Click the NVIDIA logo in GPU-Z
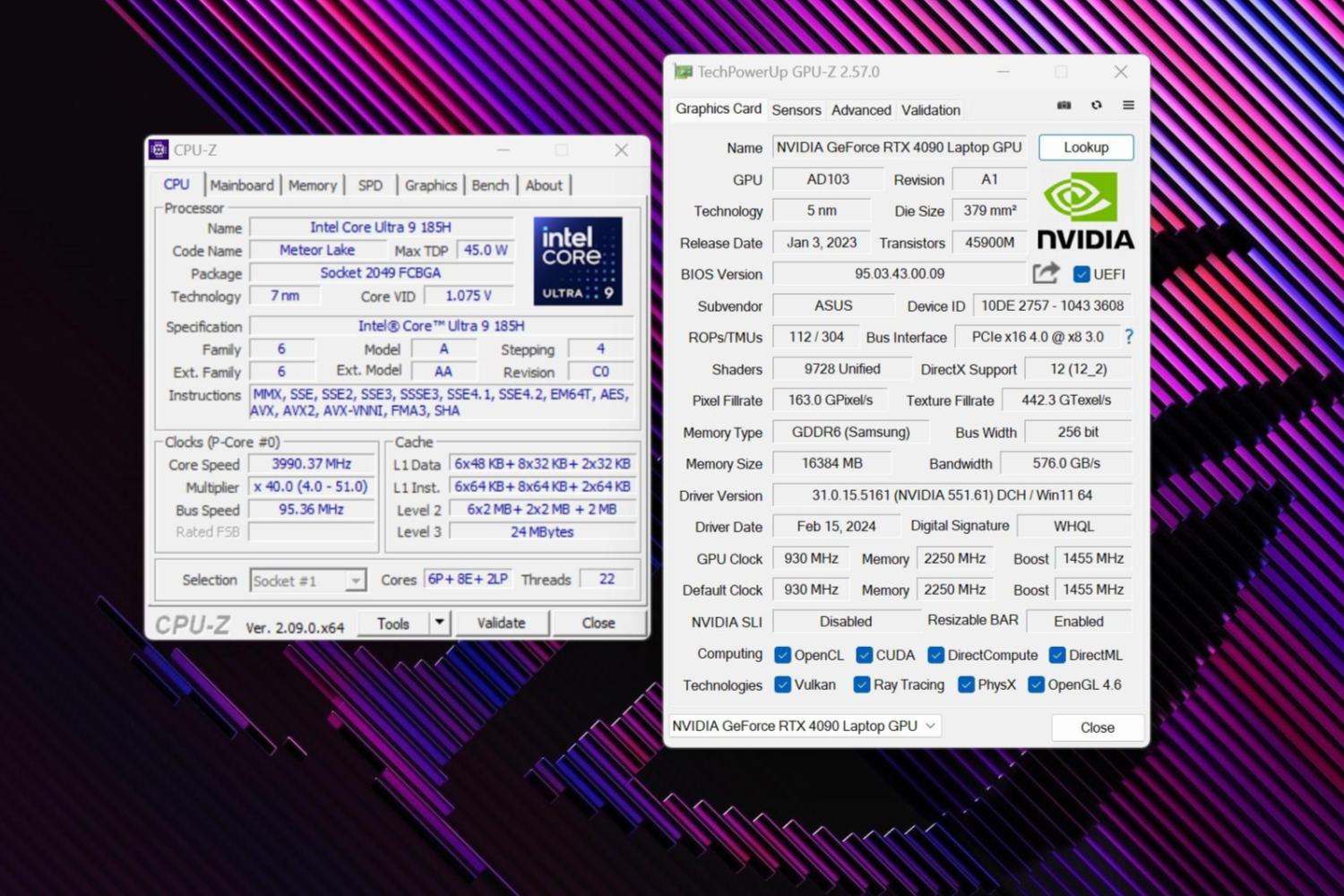The width and height of the screenshot is (1344, 896). tap(1086, 211)
